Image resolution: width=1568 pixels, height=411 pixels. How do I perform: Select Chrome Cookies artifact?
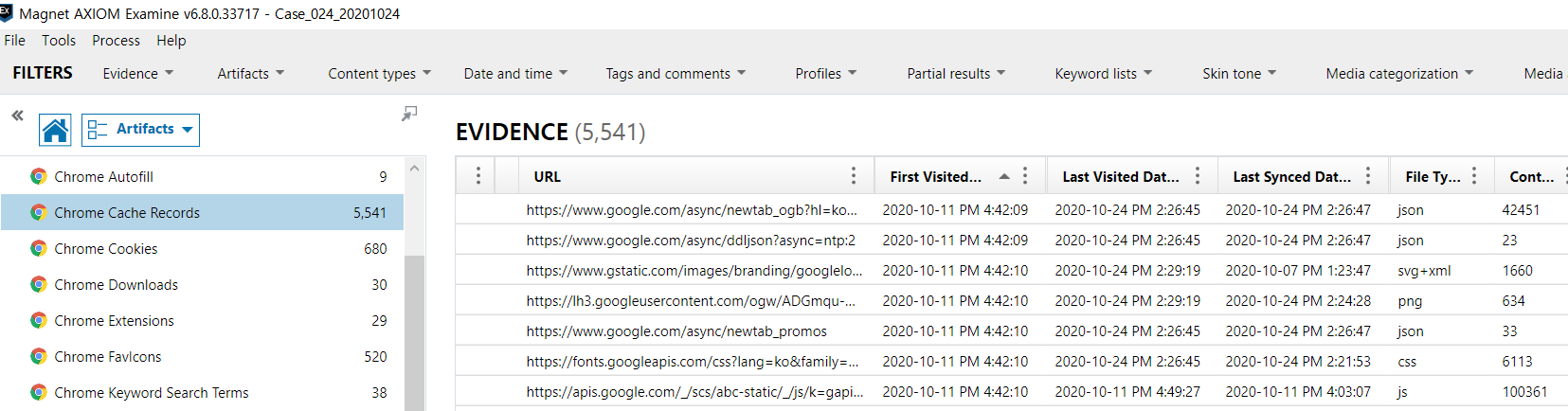click(x=202, y=248)
